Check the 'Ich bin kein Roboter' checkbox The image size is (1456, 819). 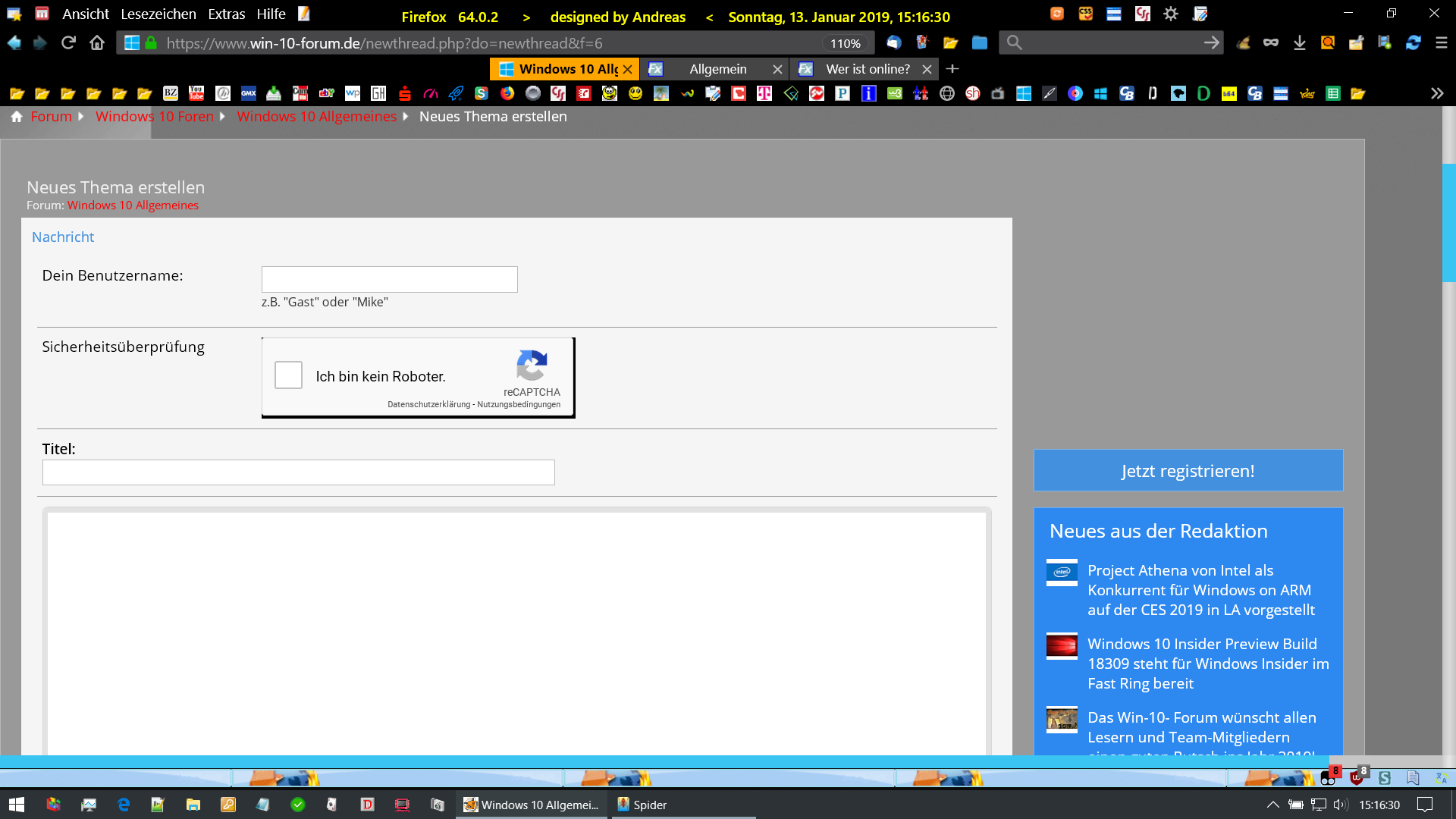[x=288, y=375]
